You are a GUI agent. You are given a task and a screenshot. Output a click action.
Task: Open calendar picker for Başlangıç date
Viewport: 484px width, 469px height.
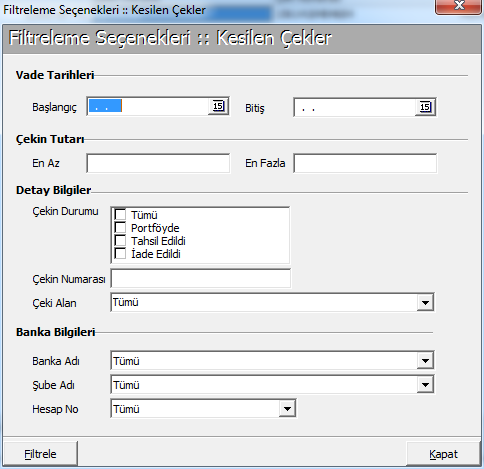click(x=218, y=106)
